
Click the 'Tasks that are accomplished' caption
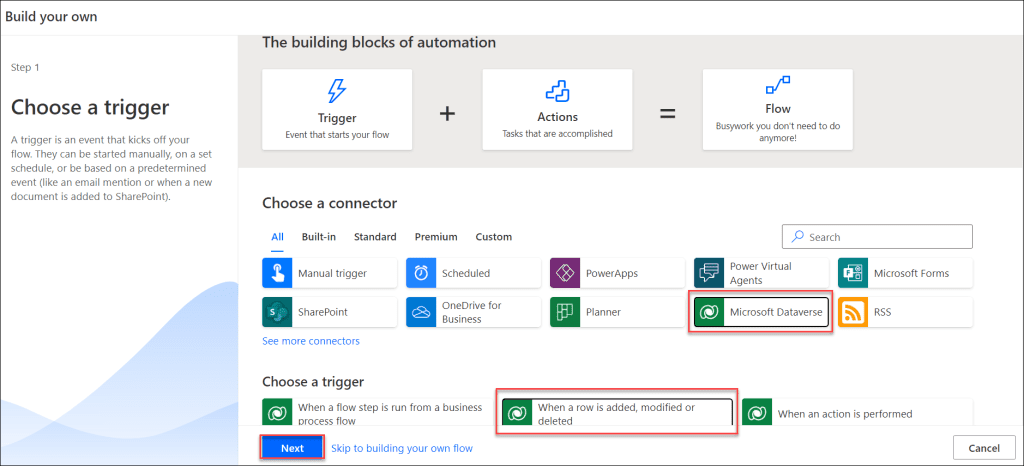[557, 134]
